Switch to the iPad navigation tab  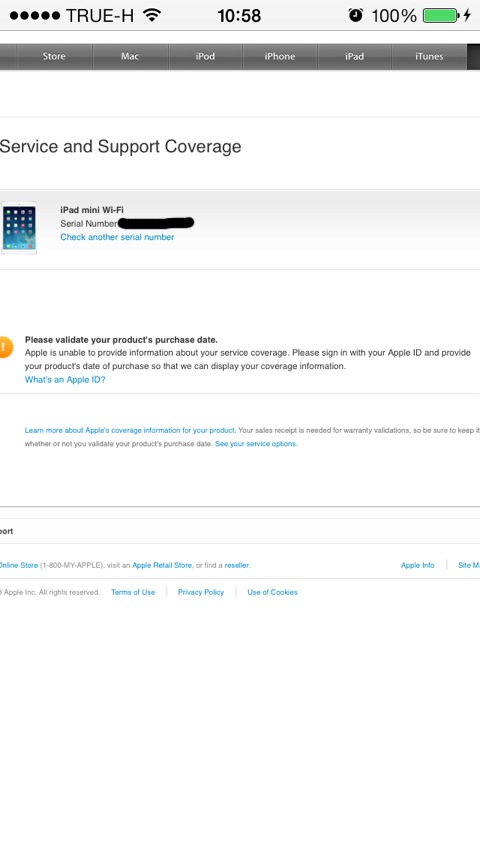pos(354,57)
